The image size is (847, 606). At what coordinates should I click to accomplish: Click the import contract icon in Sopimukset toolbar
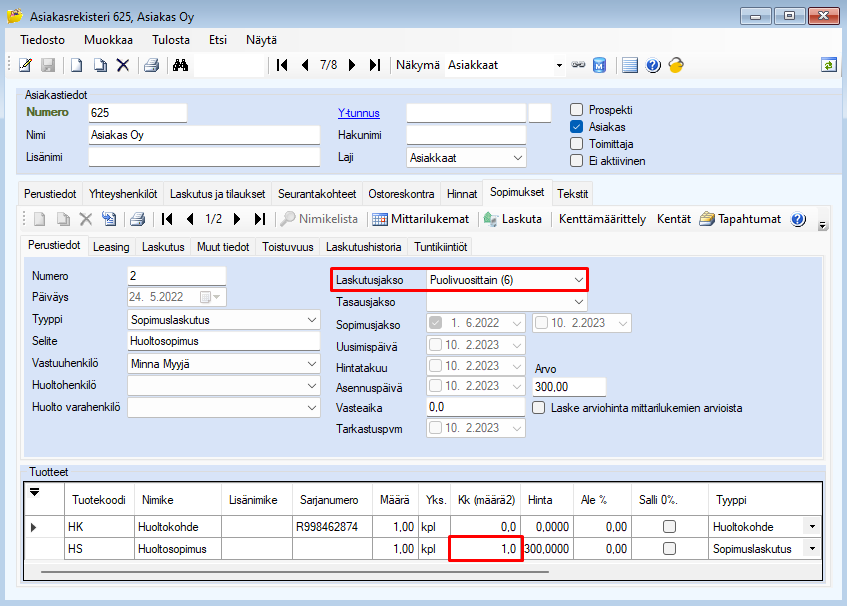[x=109, y=219]
